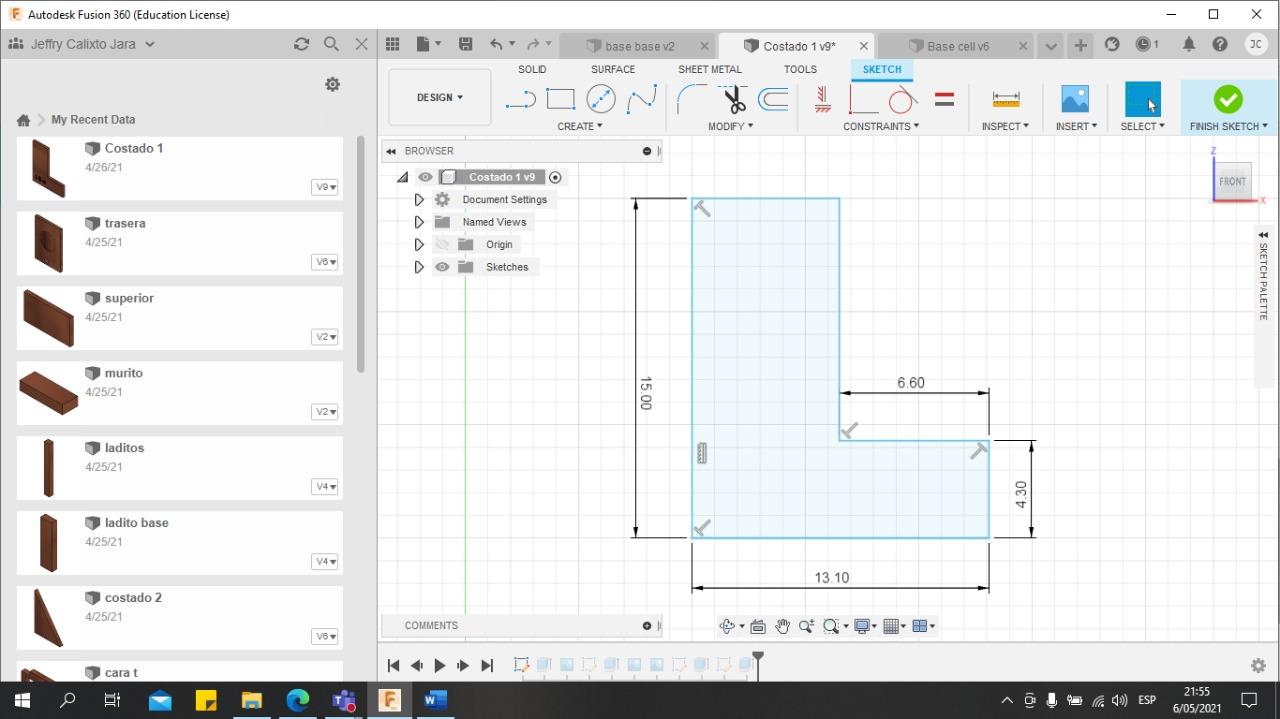
Task: Search in the data panel
Action: pyautogui.click(x=331, y=44)
